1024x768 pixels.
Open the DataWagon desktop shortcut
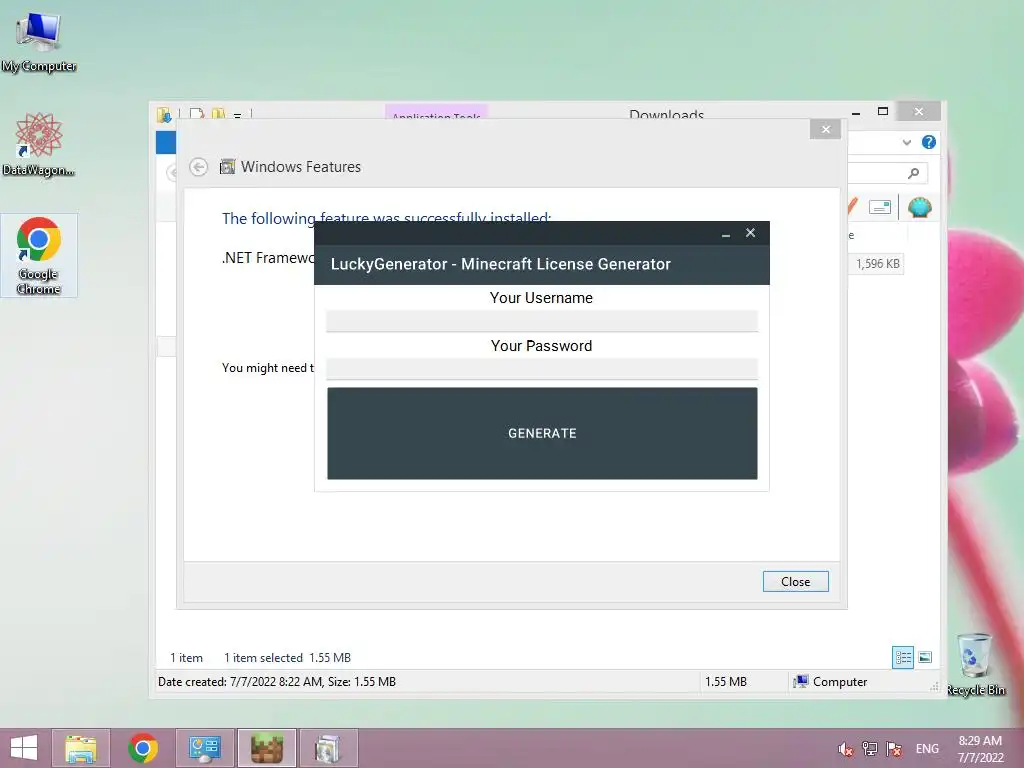(x=39, y=144)
